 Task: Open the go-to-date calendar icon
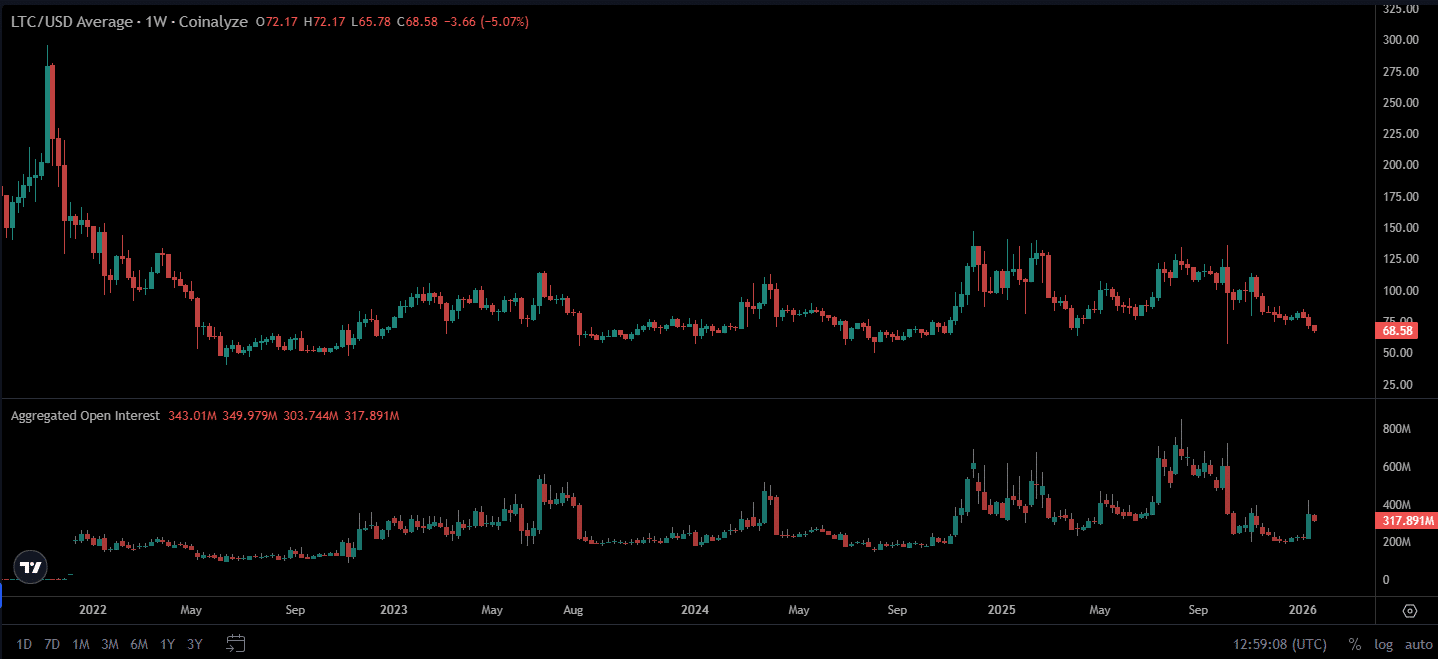236,645
